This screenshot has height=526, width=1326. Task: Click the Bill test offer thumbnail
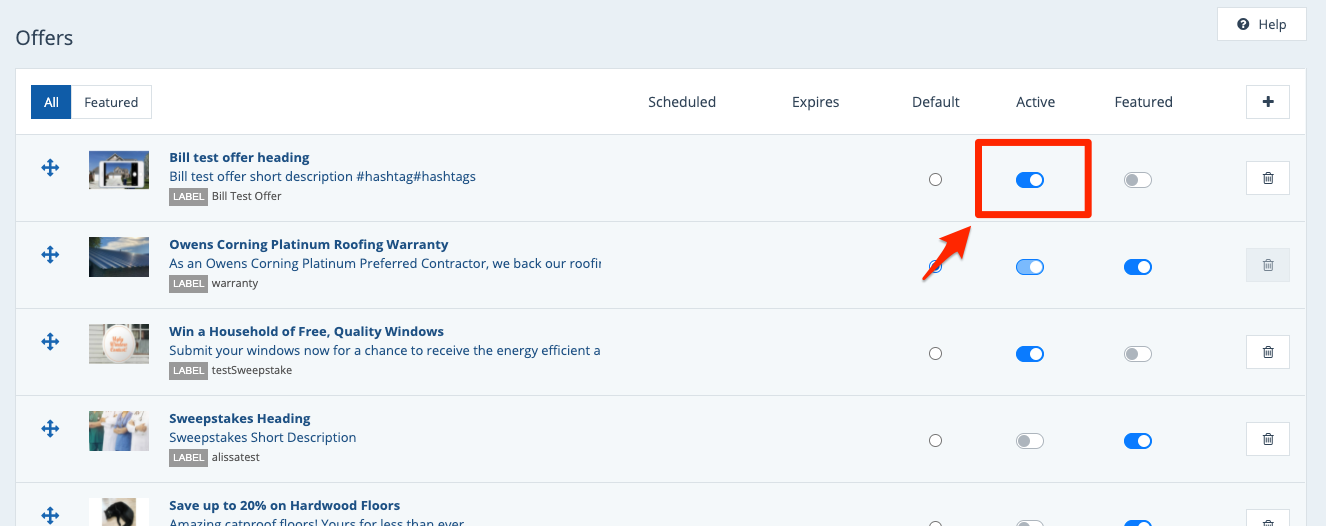coord(118,170)
